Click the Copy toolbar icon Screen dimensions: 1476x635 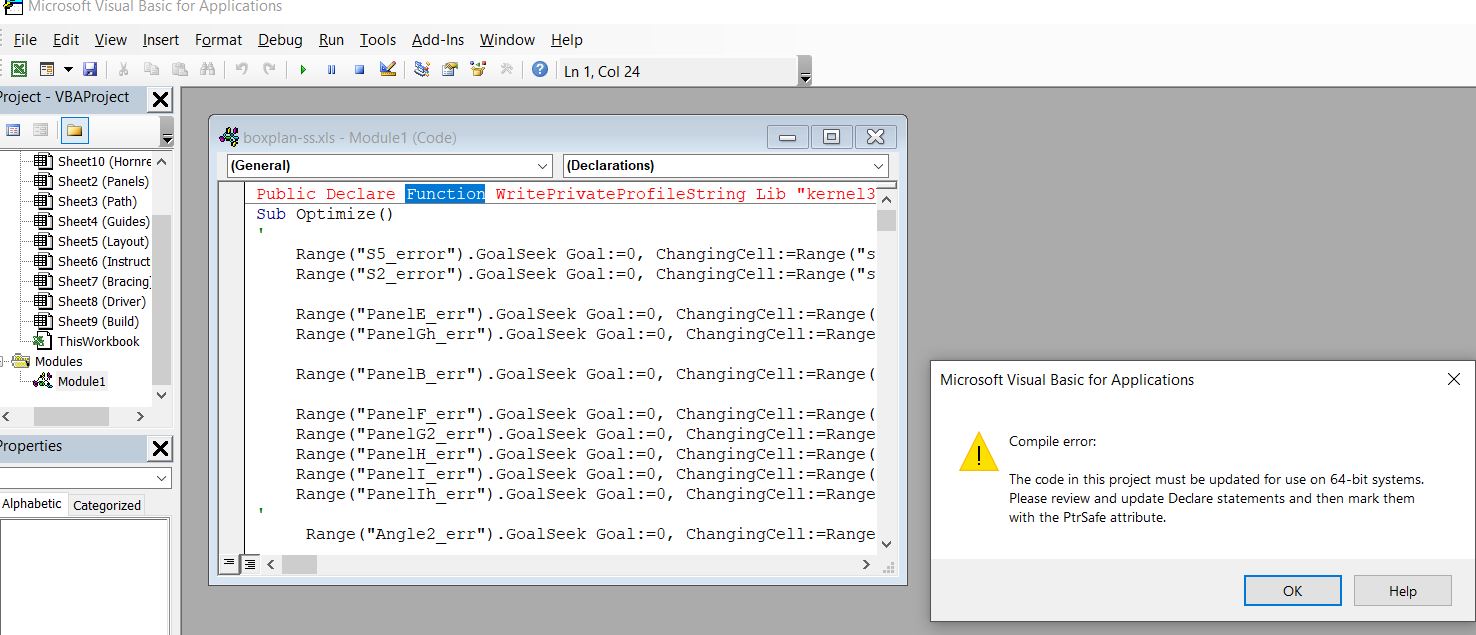click(x=151, y=69)
